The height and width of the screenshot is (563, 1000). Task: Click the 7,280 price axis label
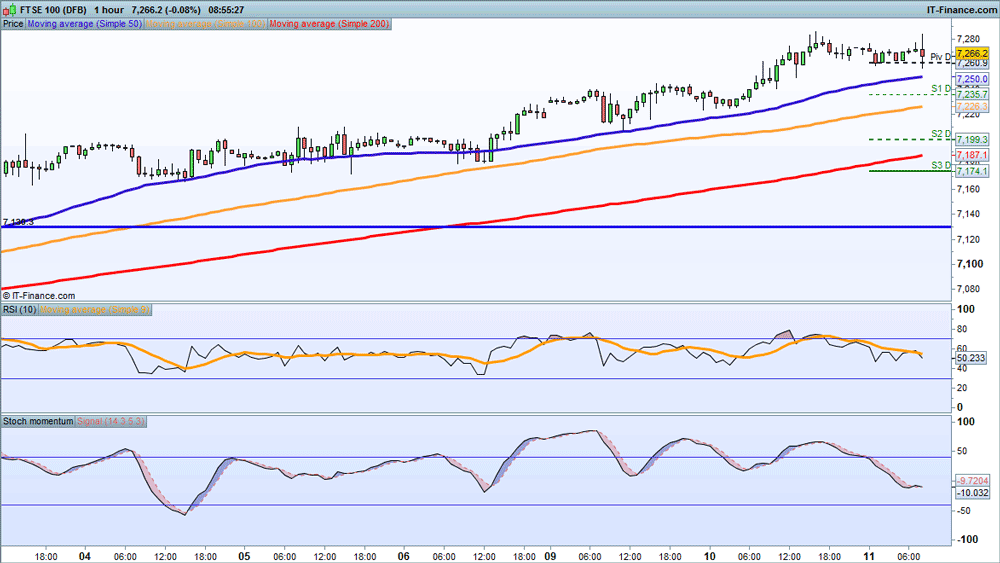[x=968, y=40]
